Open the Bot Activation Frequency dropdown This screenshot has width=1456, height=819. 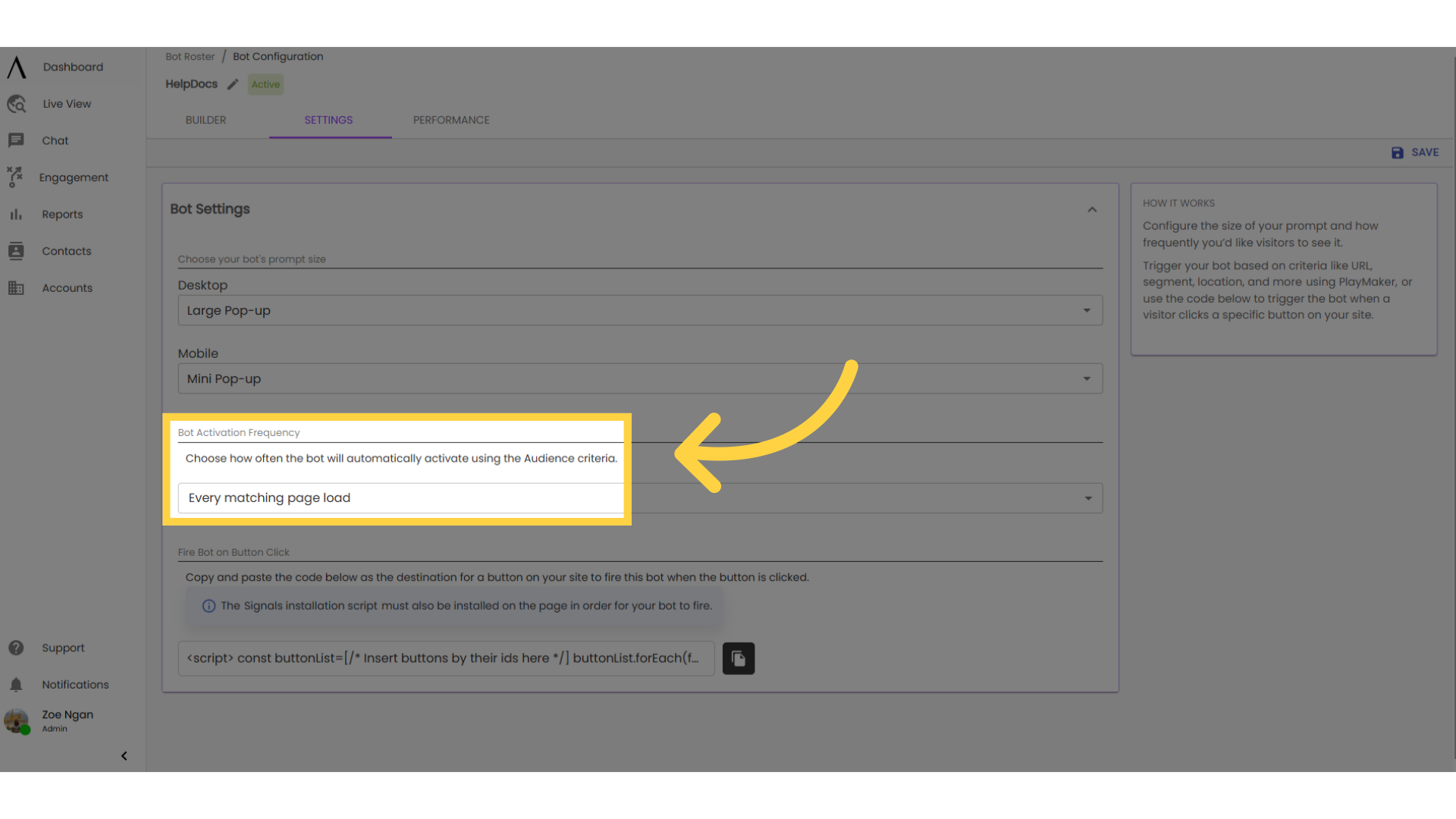tap(640, 498)
